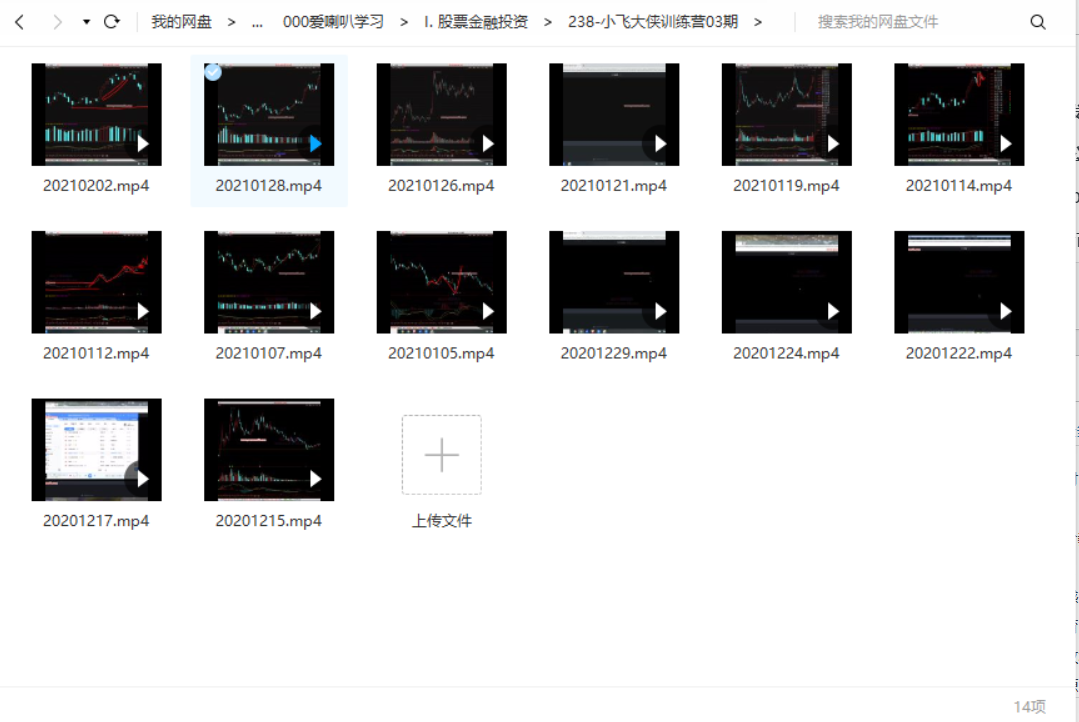The height and width of the screenshot is (722, 1079).
Task: Uncheck the selection mark on 20210128.mp4
Action: [x=213, y=72]
